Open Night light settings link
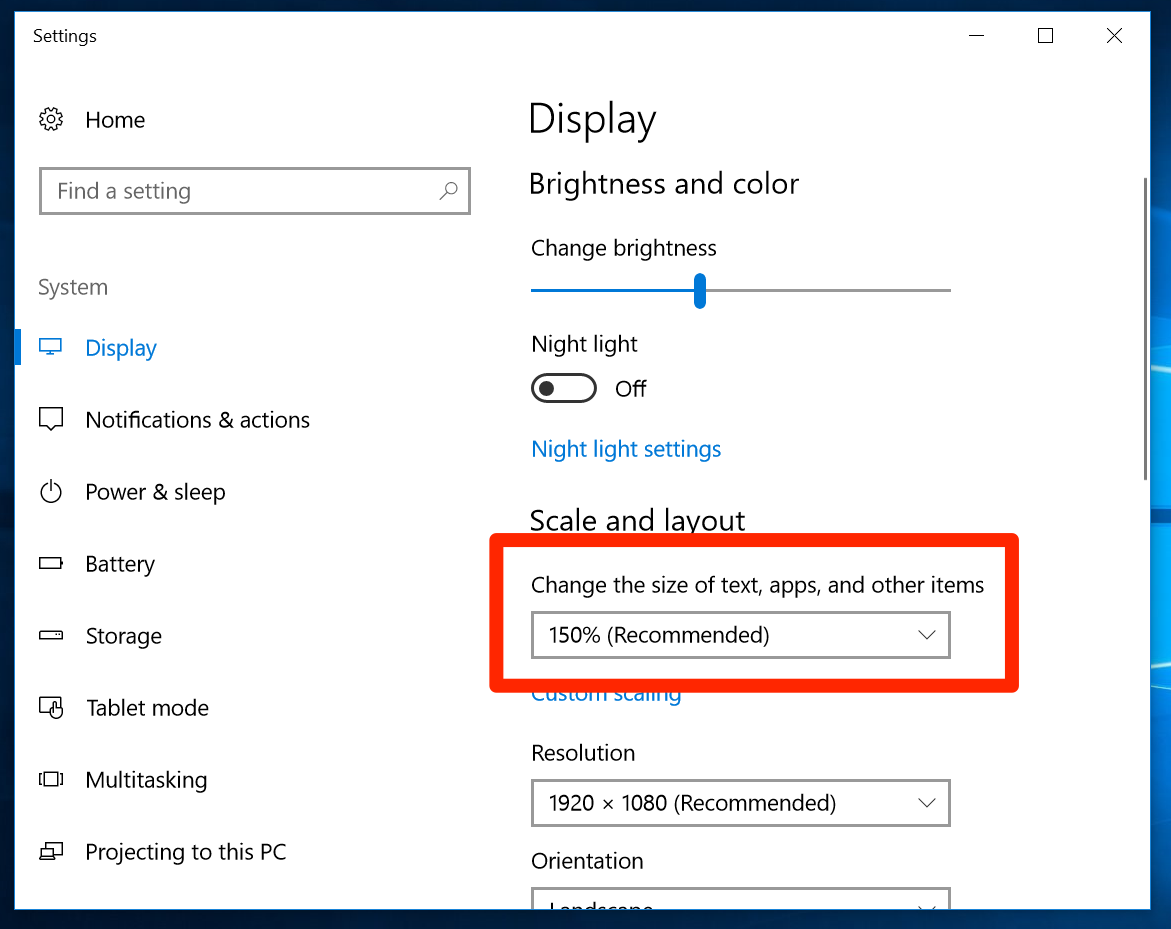 coord(626,449)
